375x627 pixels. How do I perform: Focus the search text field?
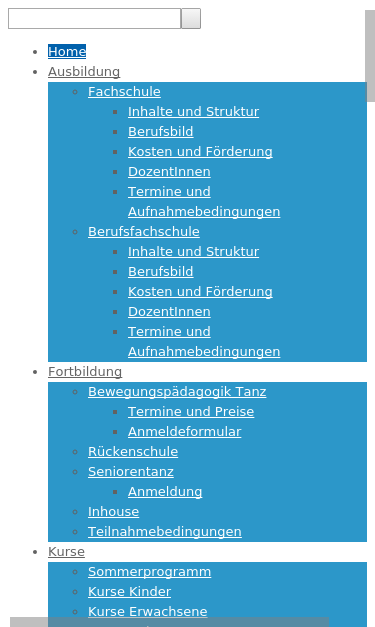pos(94,18)
